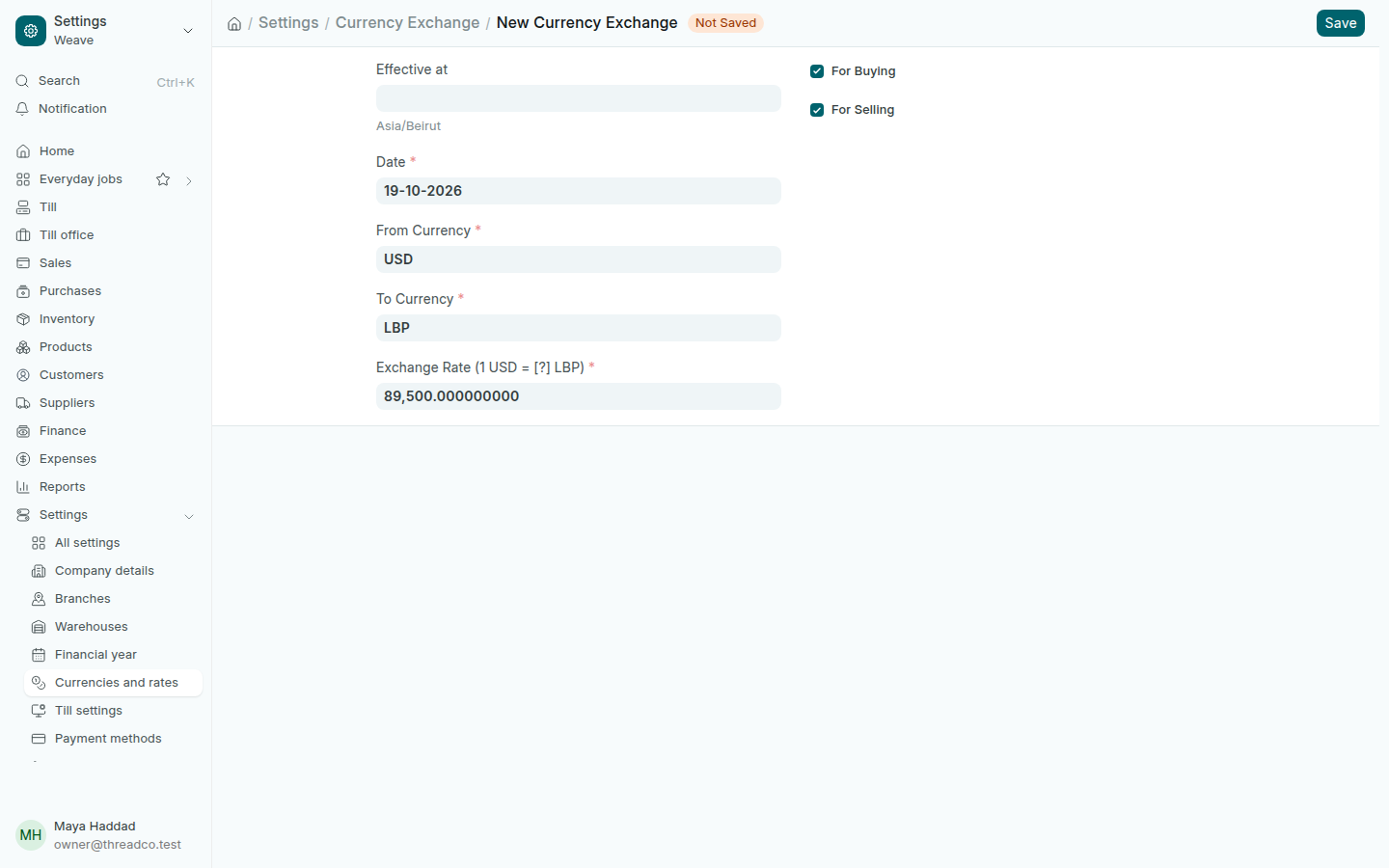Open Maya Haddad user profile
Viewport: 1389px width, 868px height.
click(x=106, y=835)
